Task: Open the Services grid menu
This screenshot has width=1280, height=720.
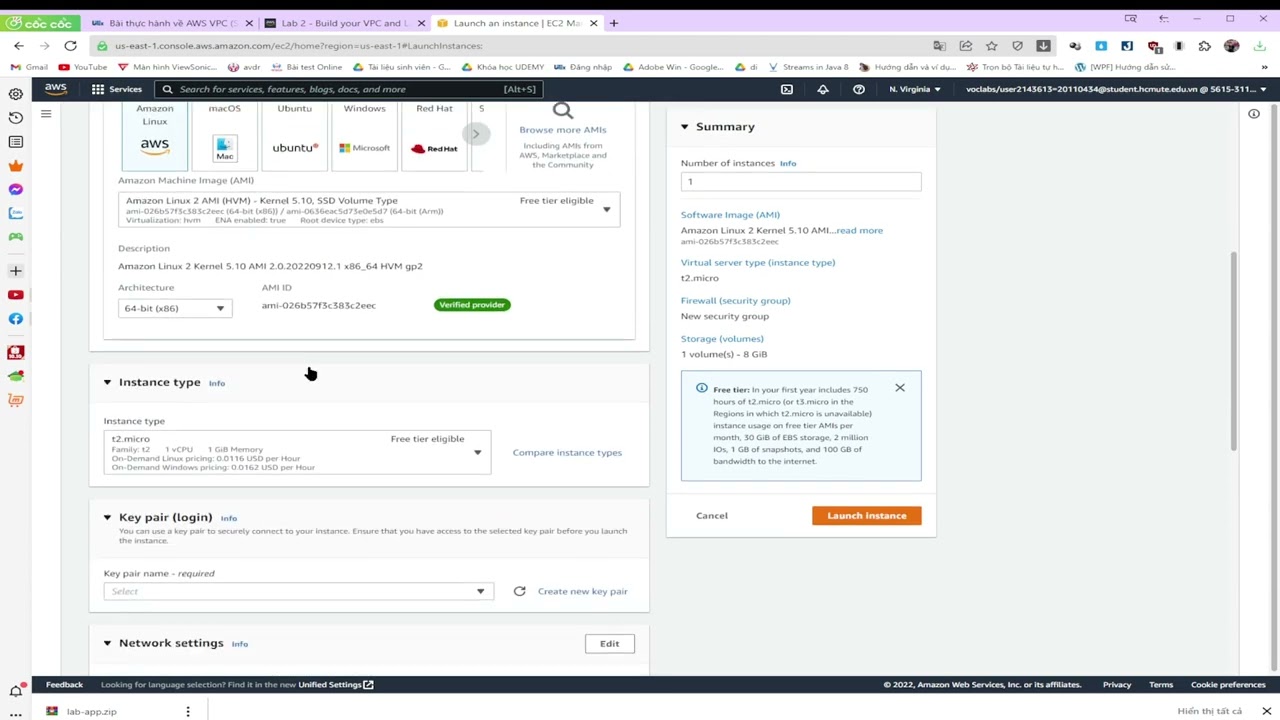Action: [117, 89]
